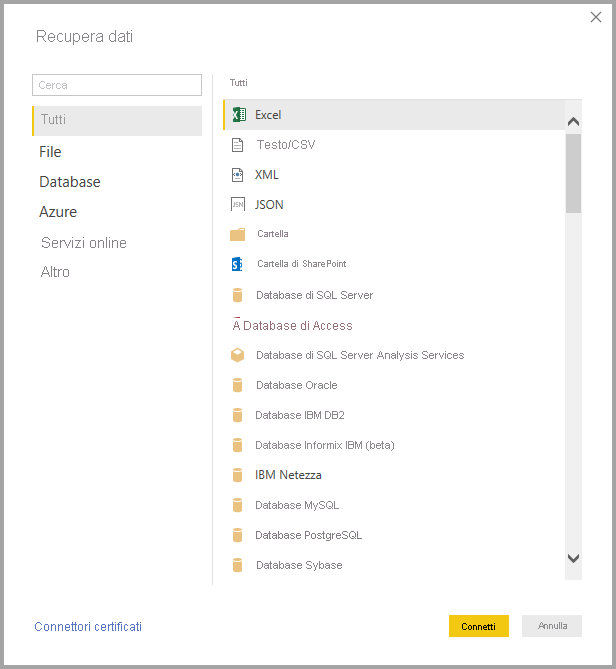Select the Altro category
The height and width of the screenshot is (669, 616).
(55, 272)
